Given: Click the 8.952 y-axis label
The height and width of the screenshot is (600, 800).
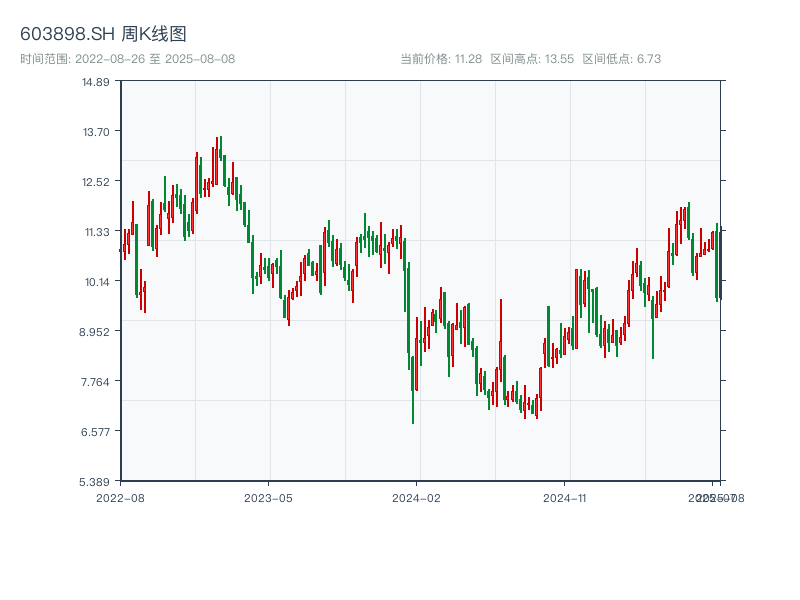Looking at the screenshot, I should [x=96, y=331].
